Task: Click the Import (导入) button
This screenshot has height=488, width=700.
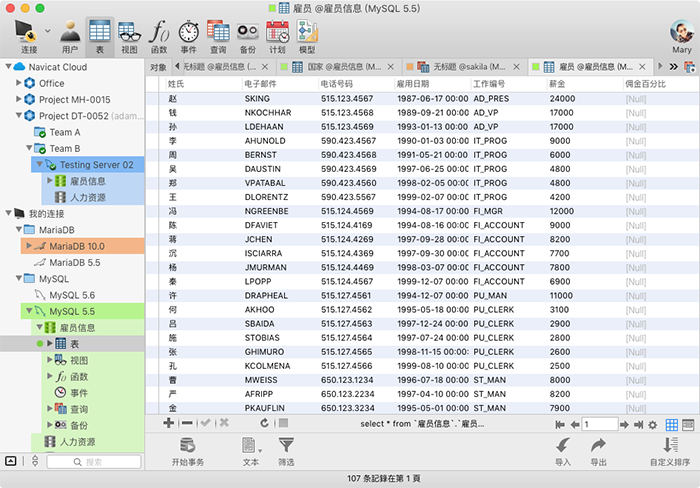Action: tap(563, 451)
